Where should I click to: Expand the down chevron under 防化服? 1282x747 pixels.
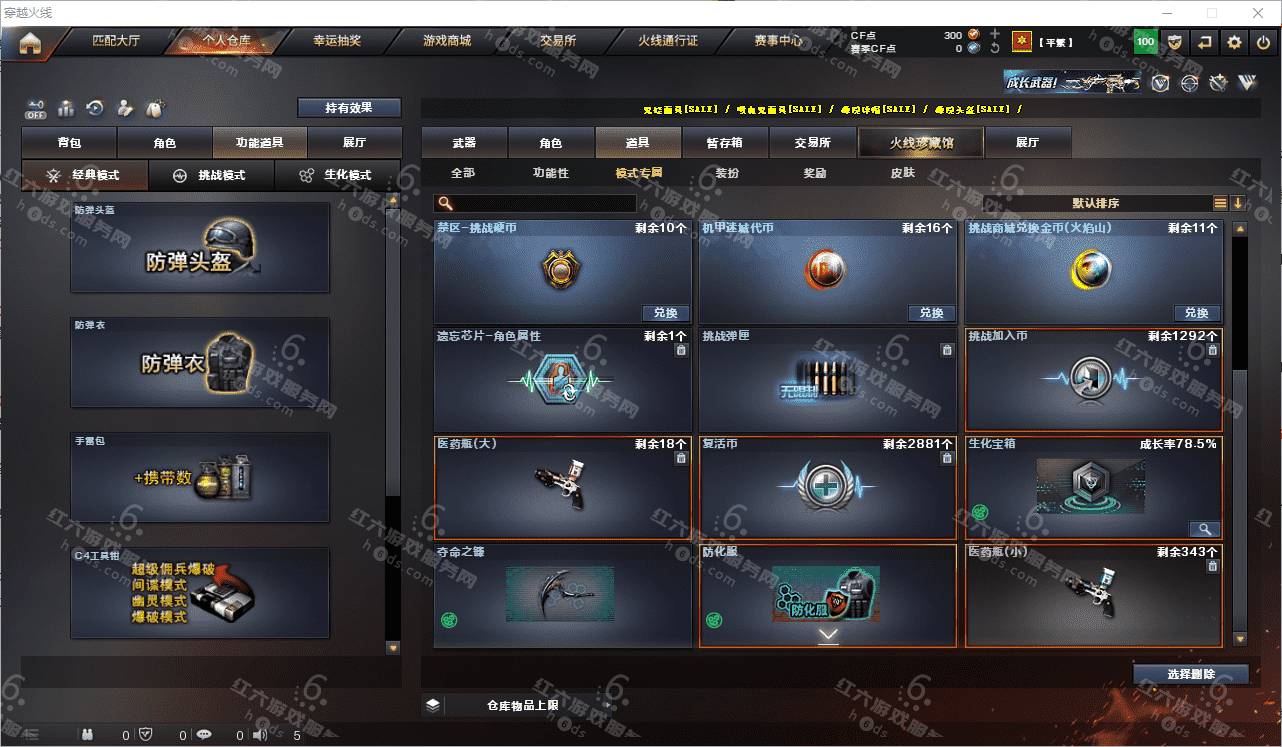point(828,634)
